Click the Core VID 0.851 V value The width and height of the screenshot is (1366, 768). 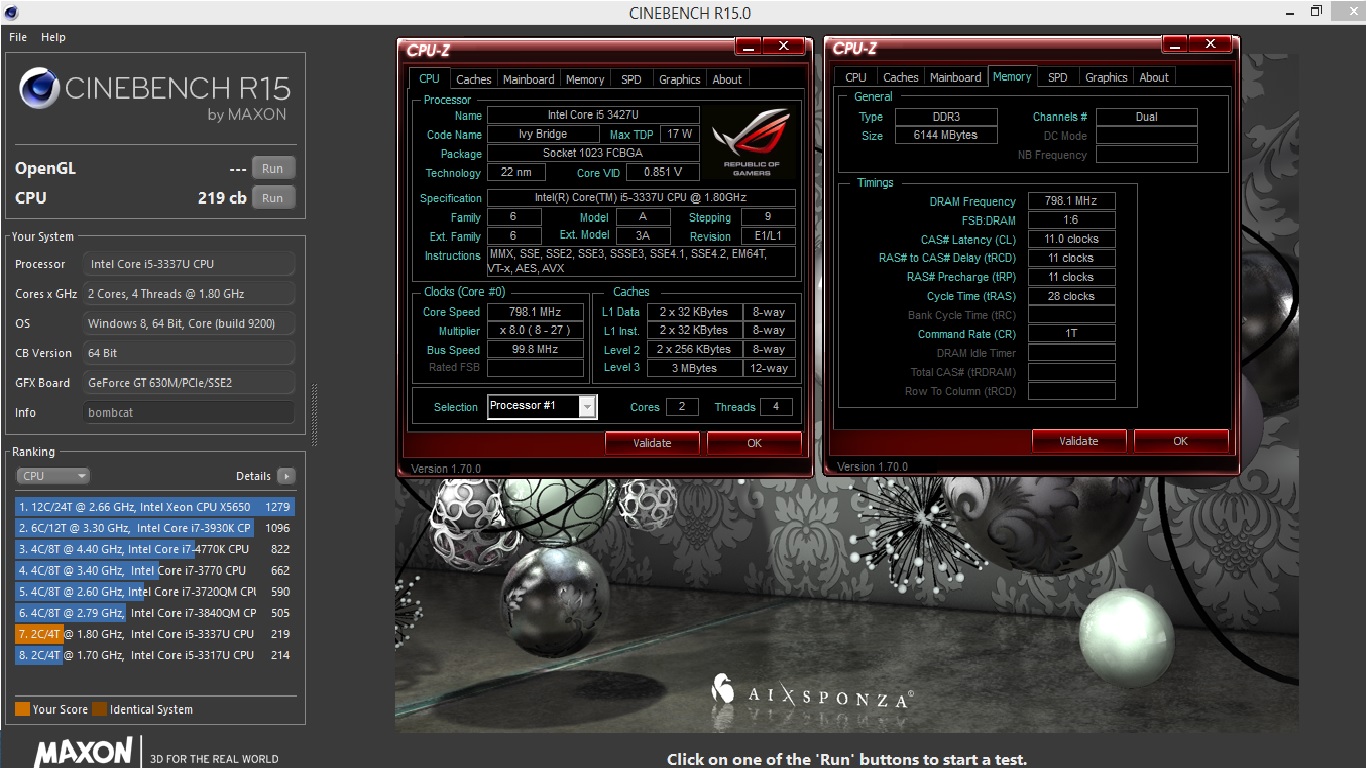pos(663,172)
